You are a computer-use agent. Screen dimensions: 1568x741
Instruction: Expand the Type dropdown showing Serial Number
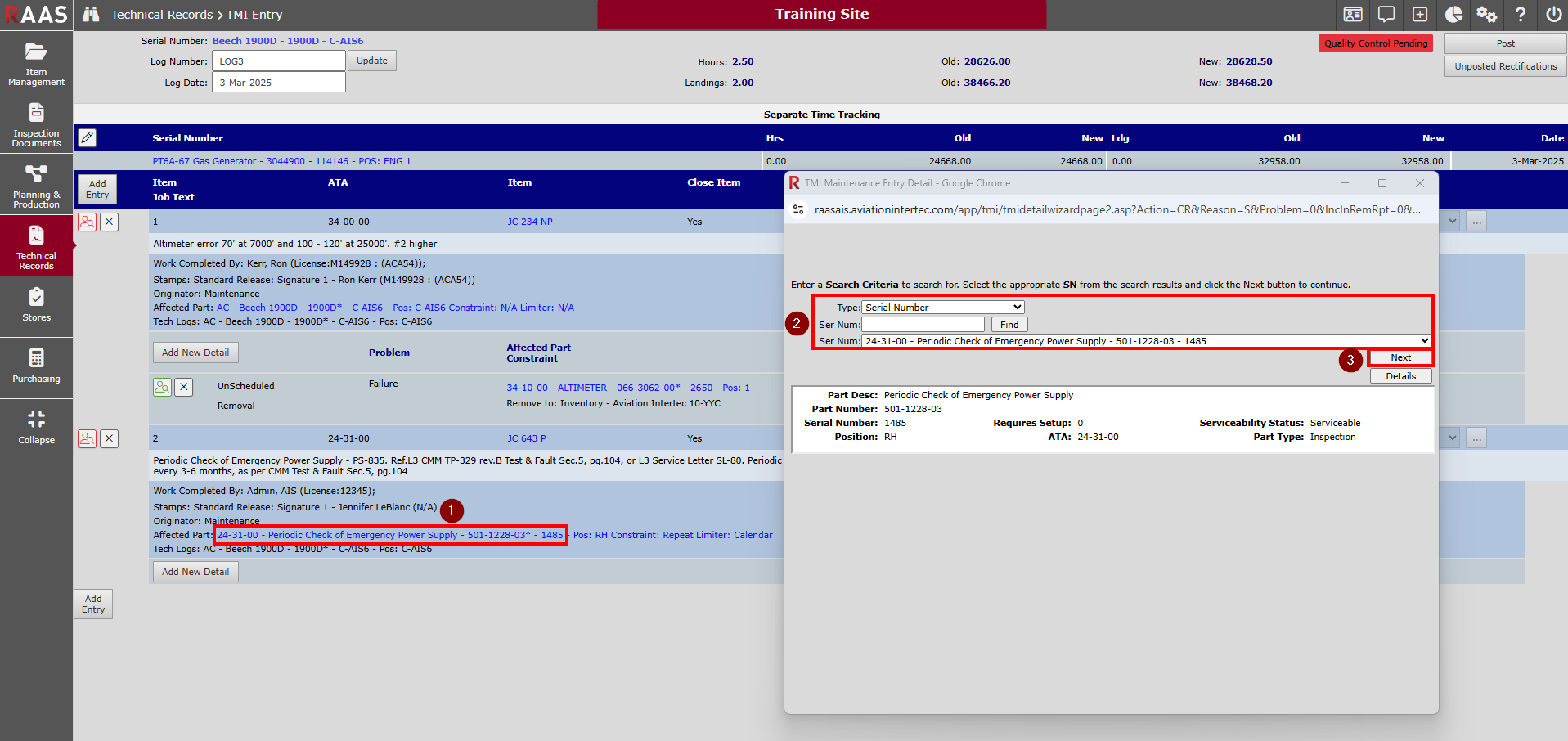943,308
